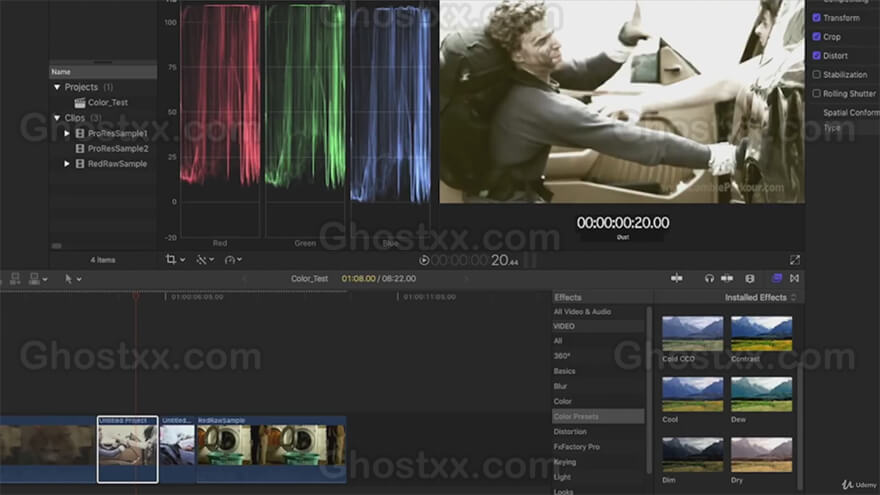Click the yellow 01:08.00 timeline timecode display
This screenshot has height=495, width=880.
click(x=358, y=278)
